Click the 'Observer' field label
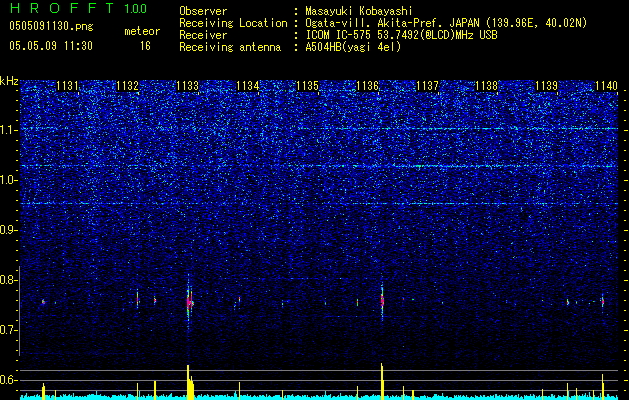Viewport: 629px width, 400px height. pyautogui.click(x=203, y=11)
